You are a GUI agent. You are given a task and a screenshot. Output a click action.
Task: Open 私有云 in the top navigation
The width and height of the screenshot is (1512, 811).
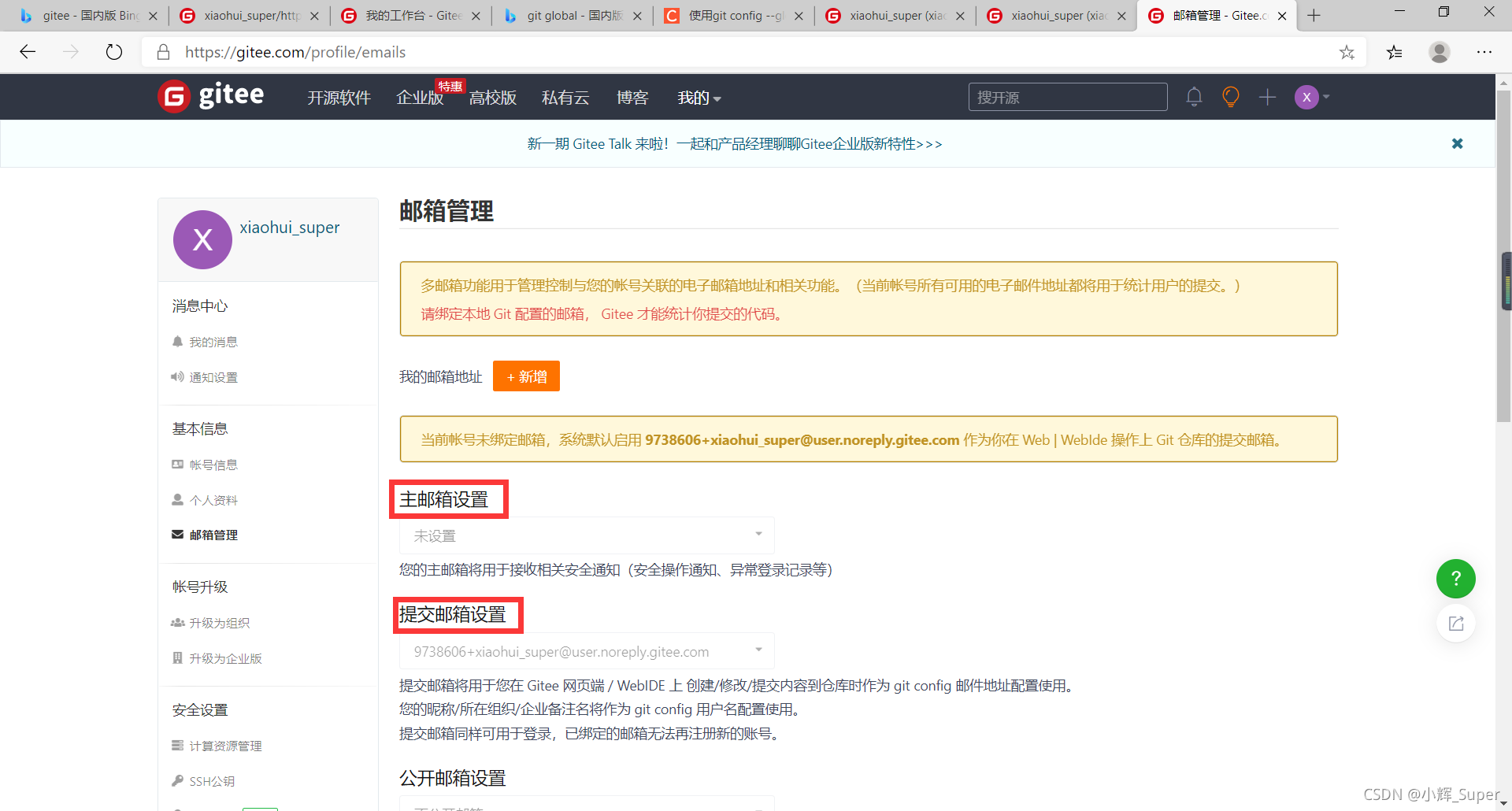[x=565, y=98]
